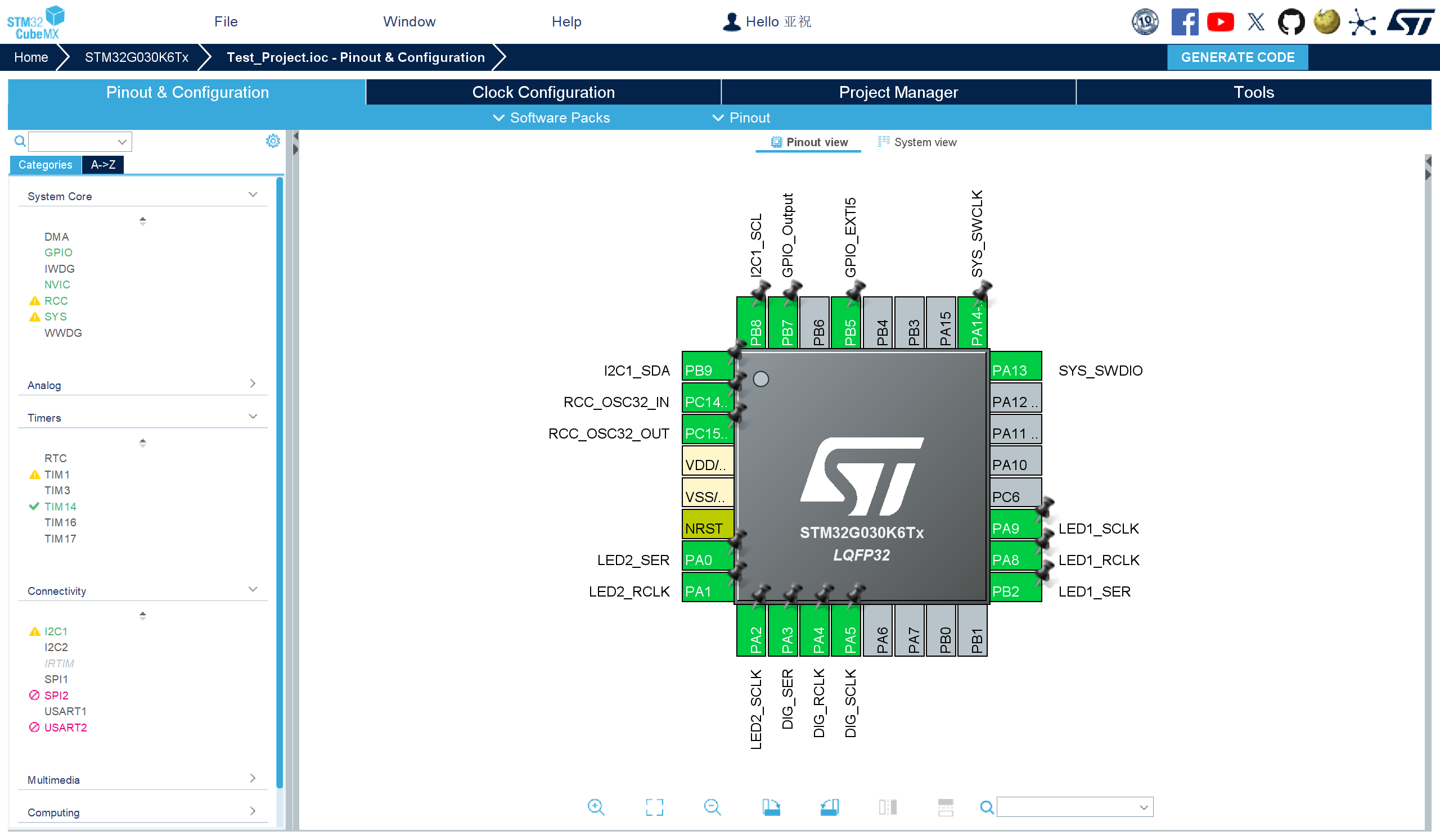Open the Facebook icon link
The height and width of the screenshot is (840, 1440).
pos(1185,22)
